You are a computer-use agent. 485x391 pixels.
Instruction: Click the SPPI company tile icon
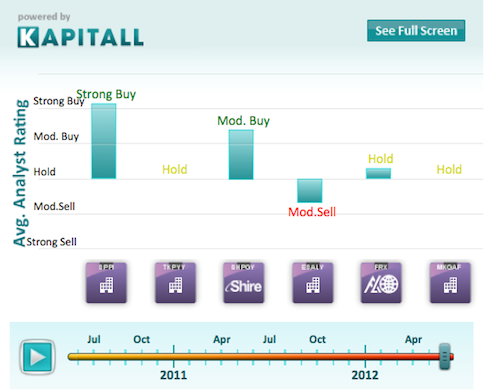click(106, 283)
